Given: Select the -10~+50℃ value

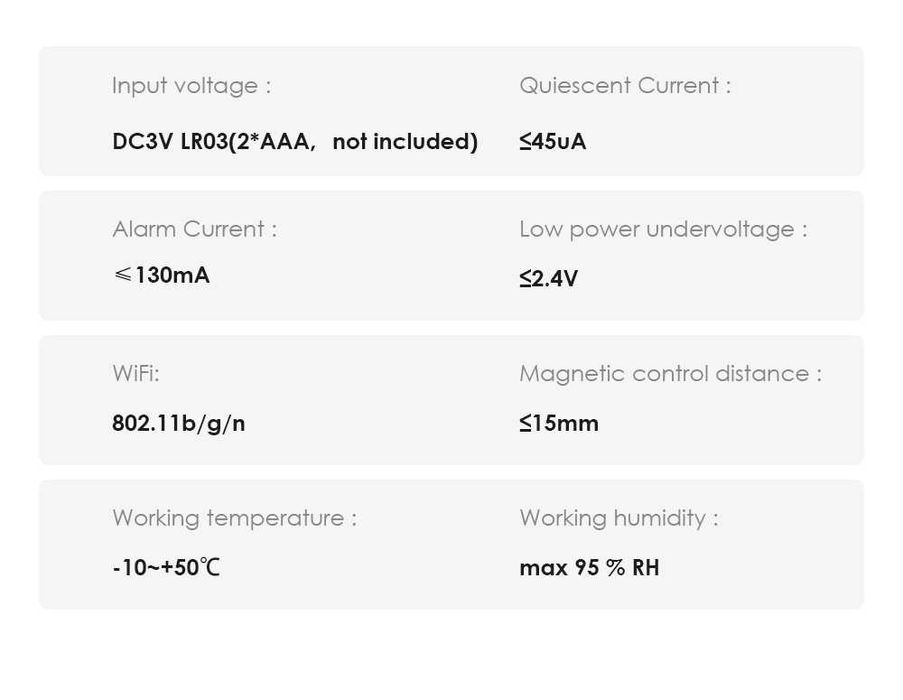Looking at the screenshot, I should pos(166,568).
